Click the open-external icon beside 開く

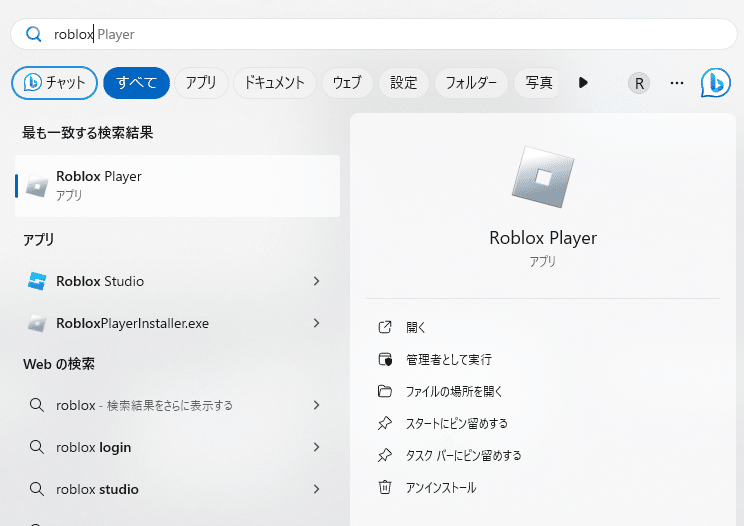(385, 327)
